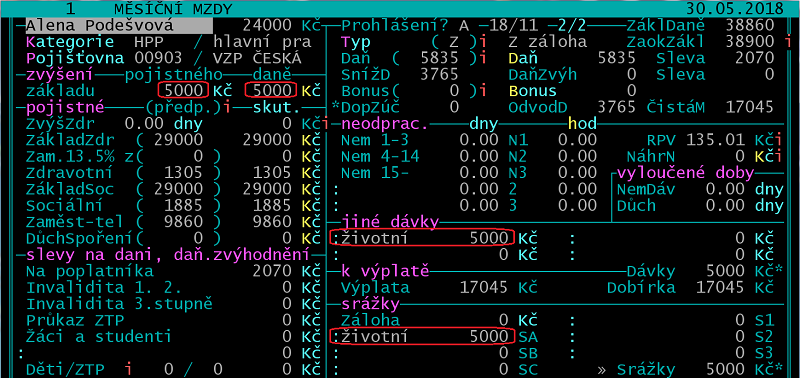Click the životní 5000 SA srážky entry

coord(421,336)
